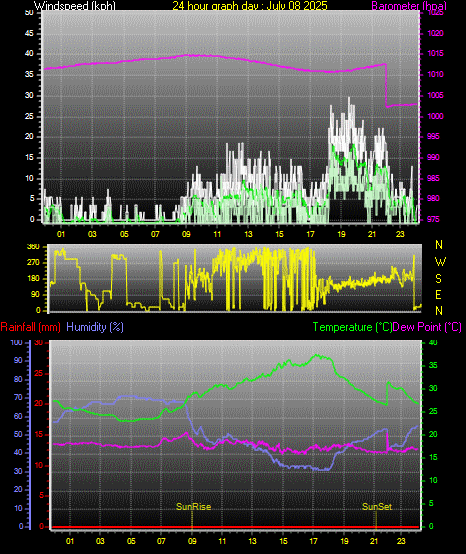The height and width of the screenshot is (554, 466).
Task: Click the Humidity (%) legend label
Action: (95, 327)
